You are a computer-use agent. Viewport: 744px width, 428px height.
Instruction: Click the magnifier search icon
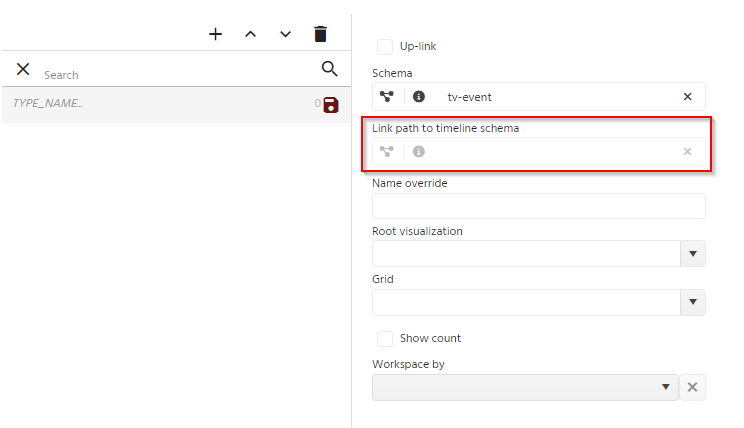click(329, 69)
